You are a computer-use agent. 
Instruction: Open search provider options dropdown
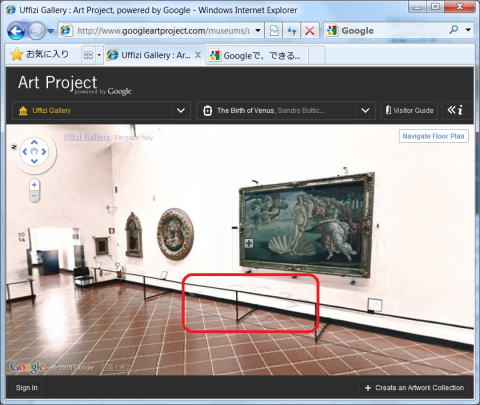[468, 30]
